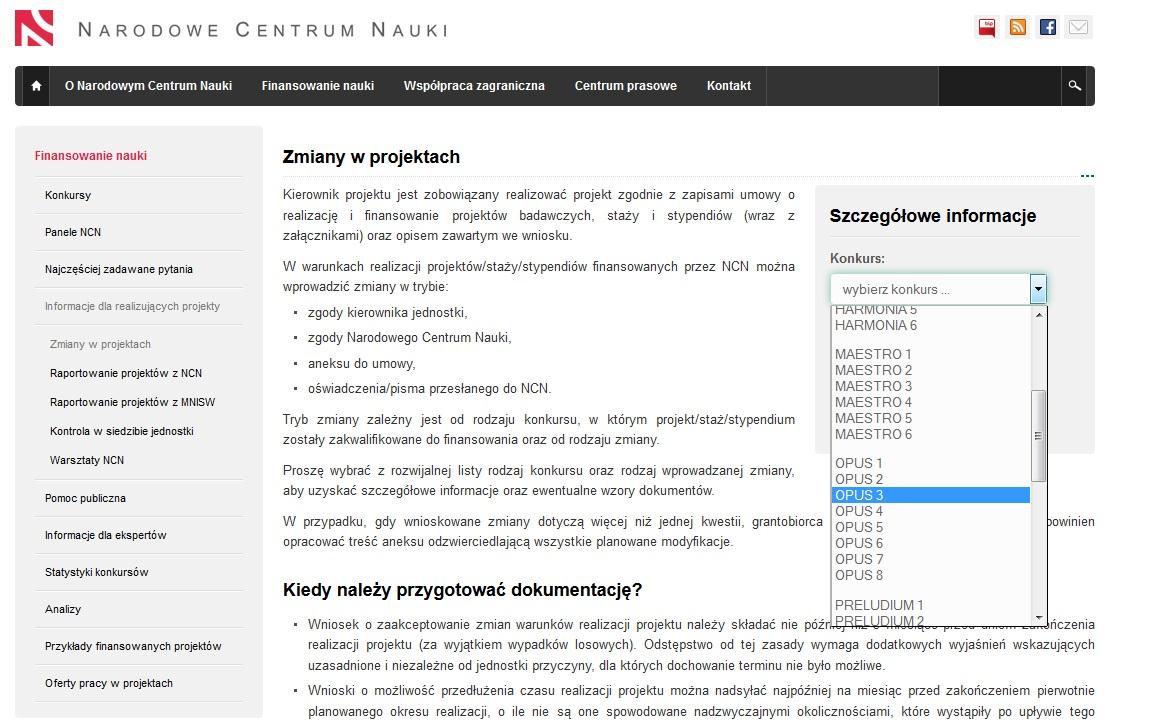This screenshot has width=1152, height=725.
Task: Select OPUS 4 option
Action: (x=931, y=511)
